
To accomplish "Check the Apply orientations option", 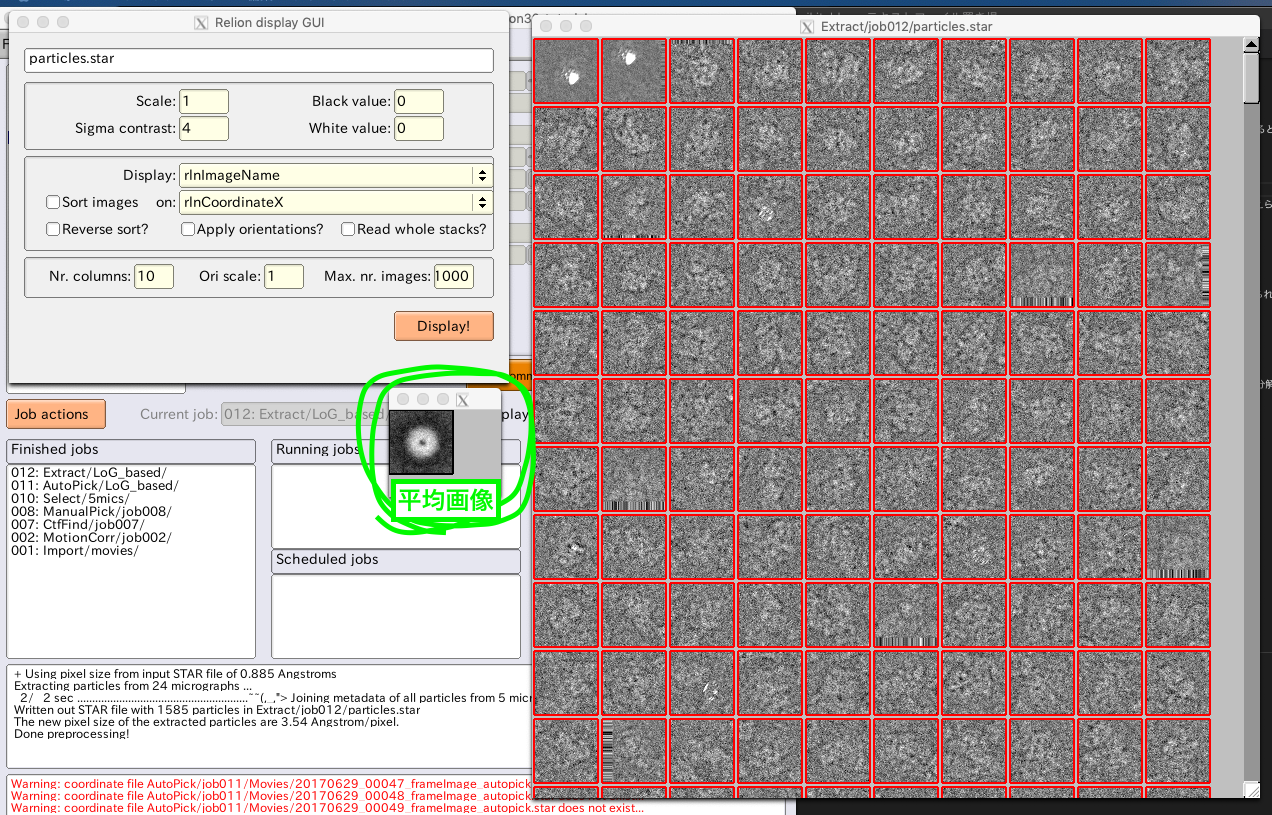I will coord(188,229).
